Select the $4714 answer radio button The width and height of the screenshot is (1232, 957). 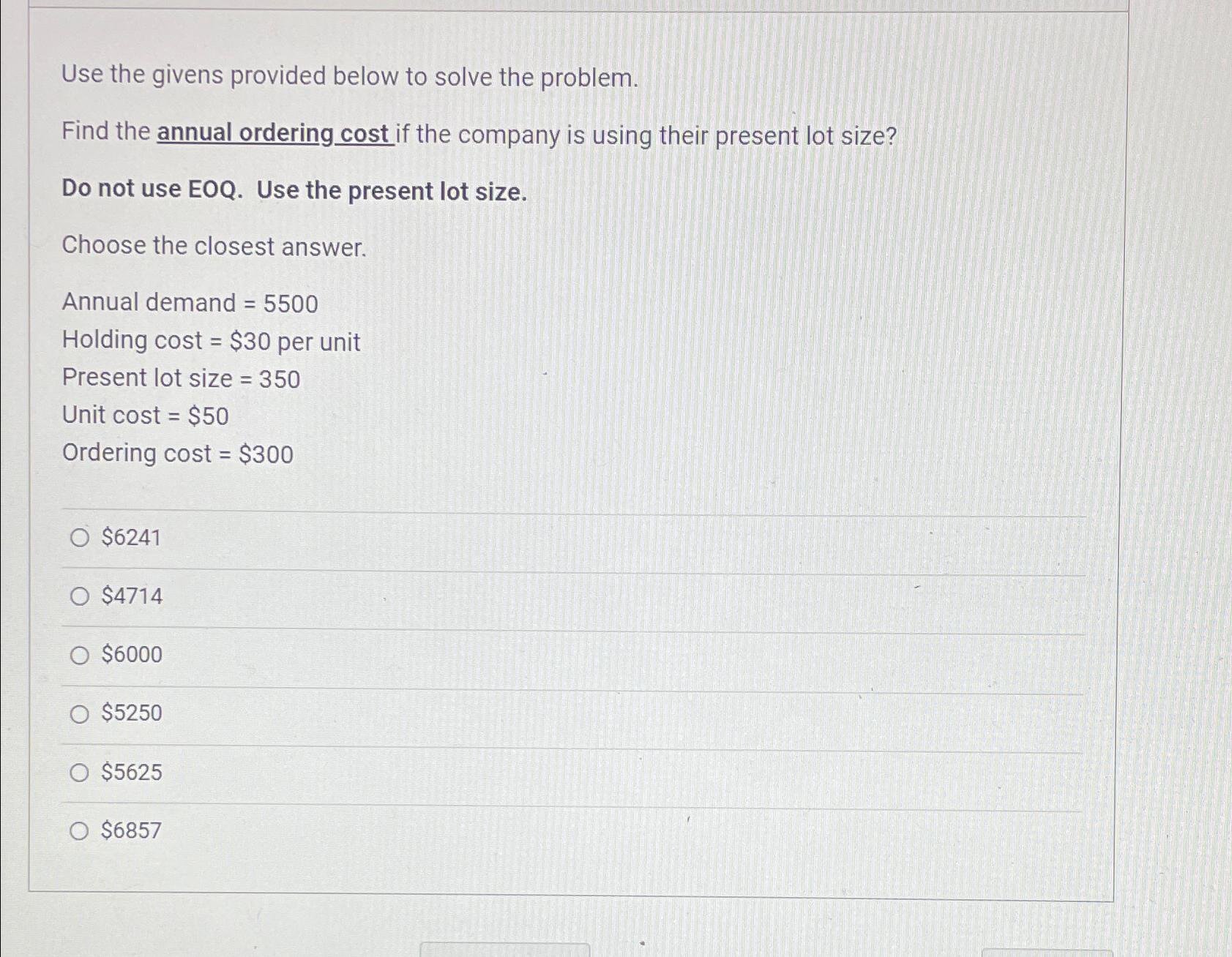pos(81,597)
